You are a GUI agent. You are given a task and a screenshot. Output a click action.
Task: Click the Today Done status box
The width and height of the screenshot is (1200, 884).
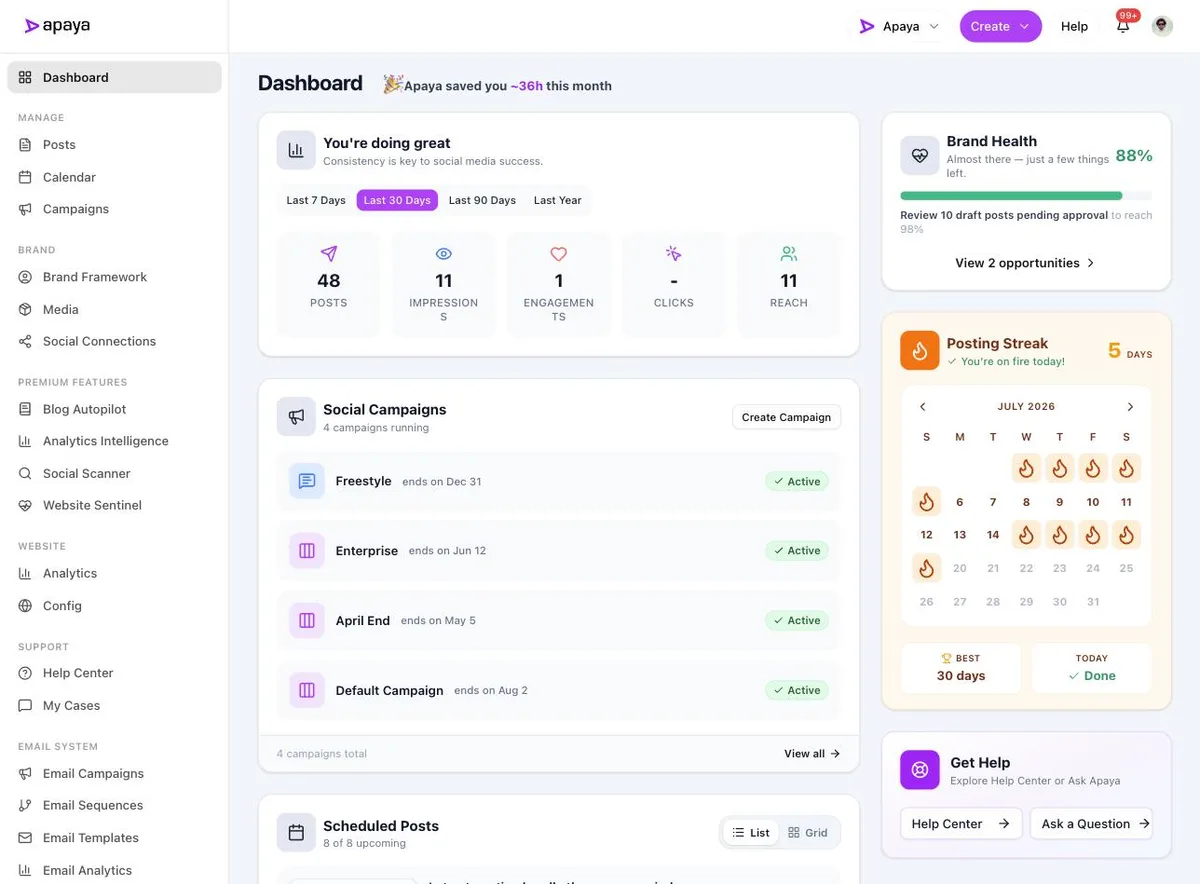pos(1092,668)
